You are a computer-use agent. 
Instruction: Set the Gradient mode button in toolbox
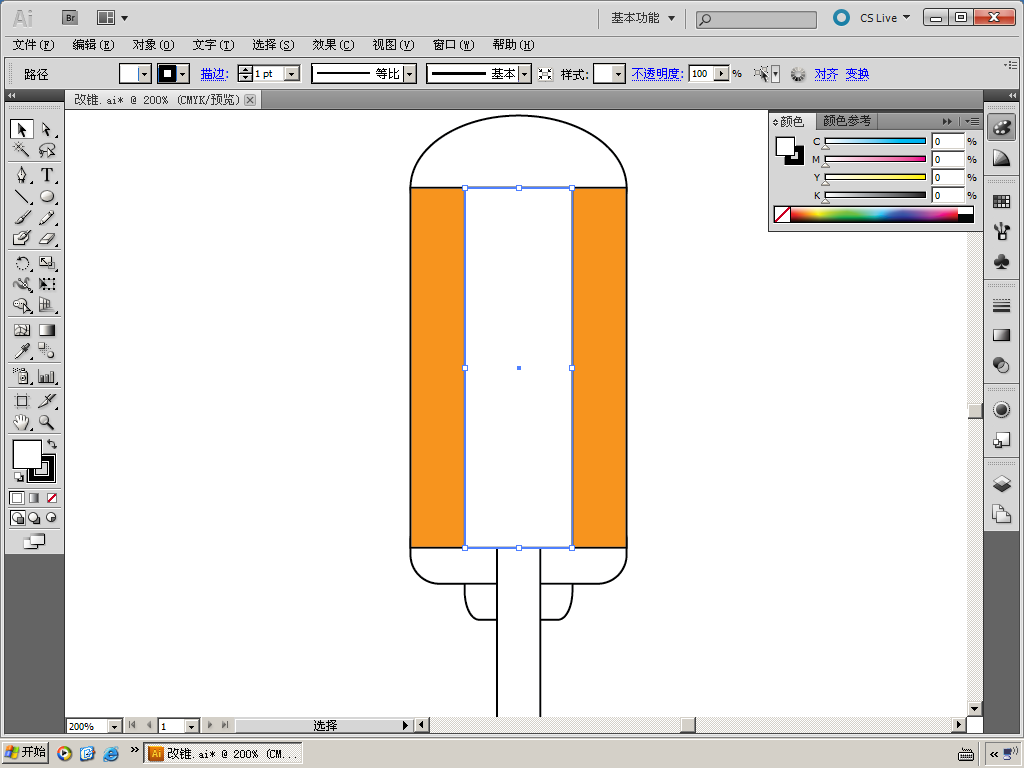point(34,498)
